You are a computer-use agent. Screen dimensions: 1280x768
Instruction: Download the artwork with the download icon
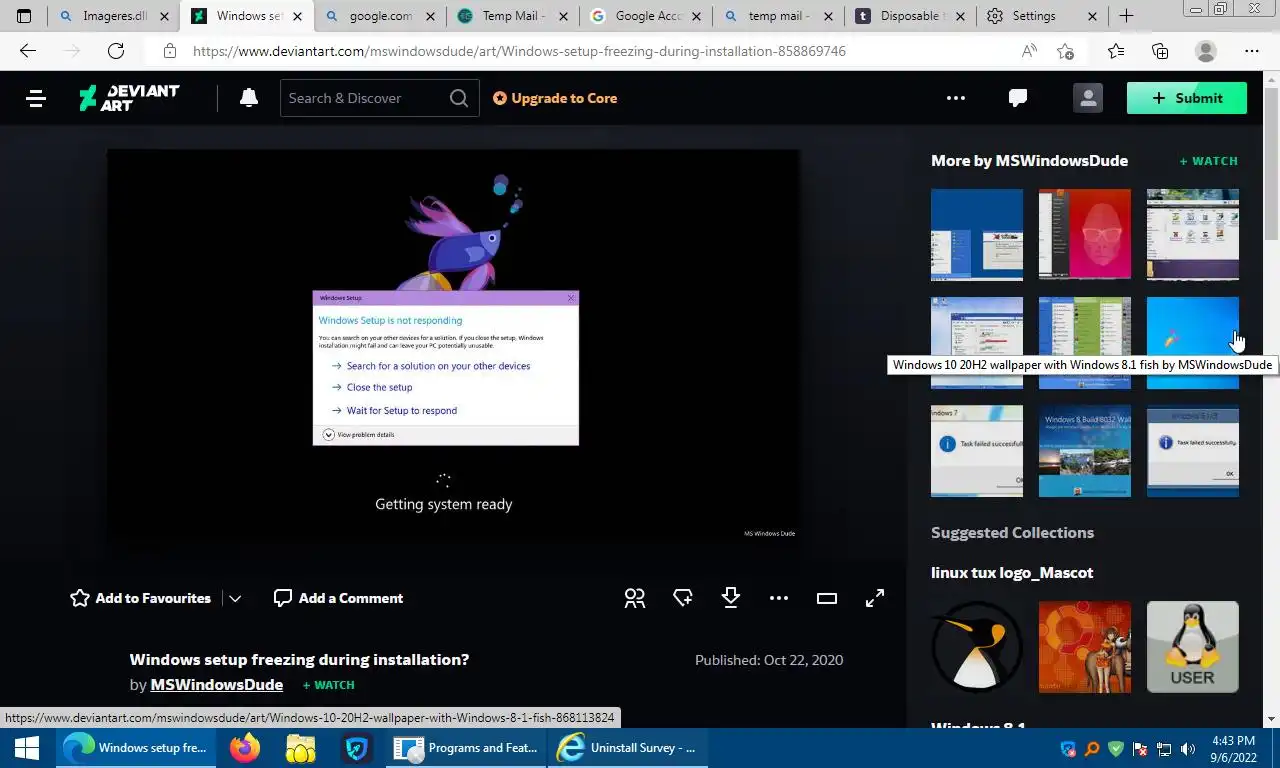tap(731, 598)
